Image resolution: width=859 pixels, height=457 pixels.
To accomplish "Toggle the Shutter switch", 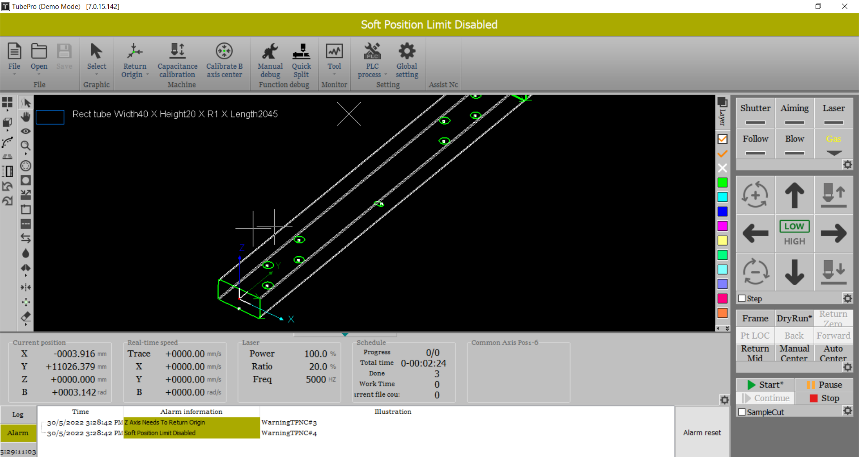I will click(755, 115).
